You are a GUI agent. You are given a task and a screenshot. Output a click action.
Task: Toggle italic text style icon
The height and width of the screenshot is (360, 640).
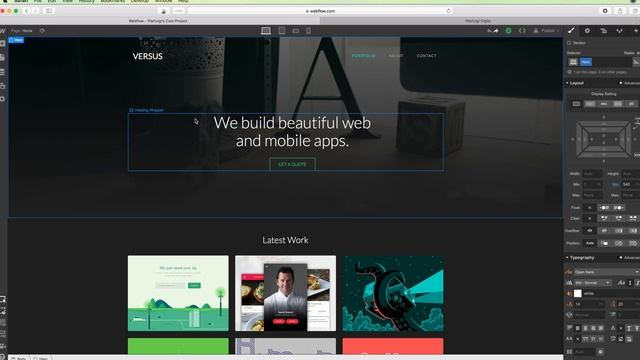click(637, 282)
